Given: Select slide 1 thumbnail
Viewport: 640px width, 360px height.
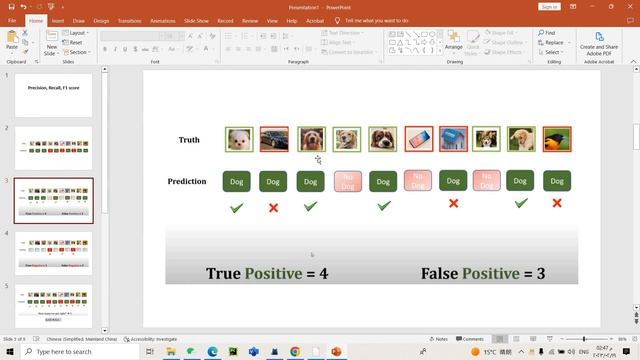Looking at the screenshot, I should (x=53, y=96).
